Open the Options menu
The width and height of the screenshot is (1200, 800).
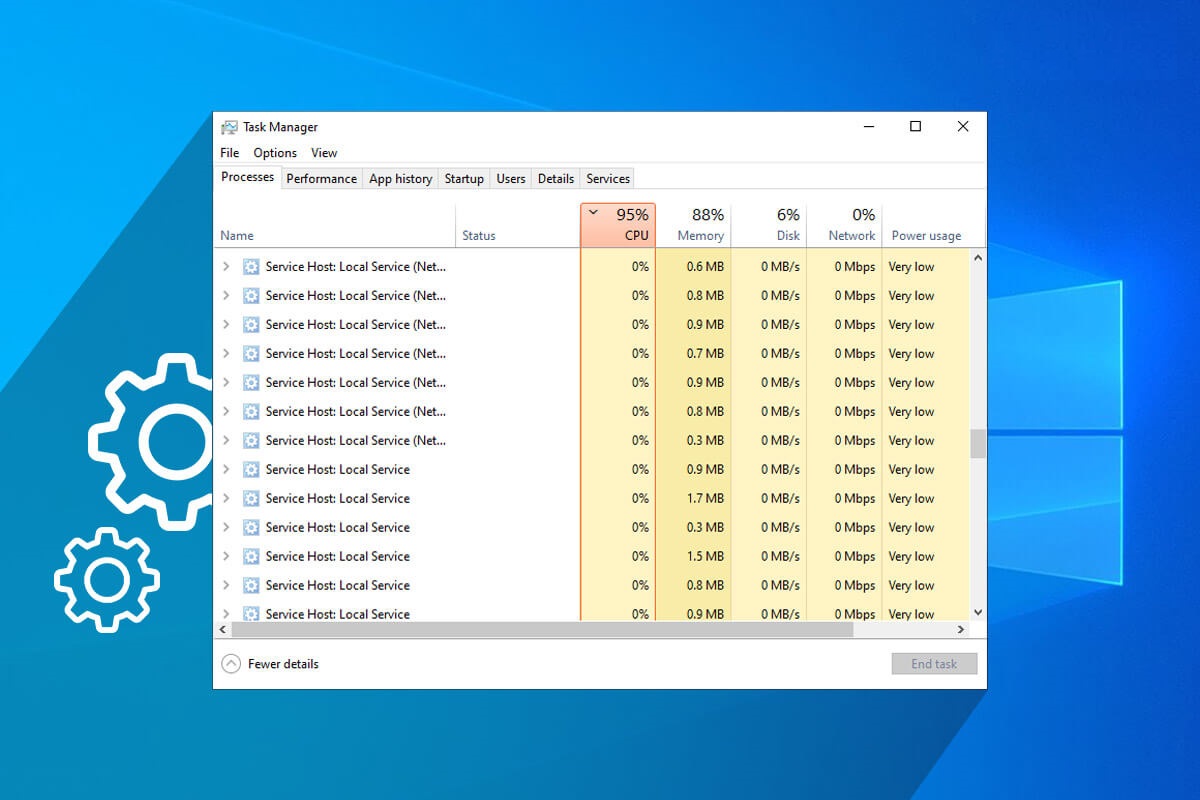coord(275,153)
